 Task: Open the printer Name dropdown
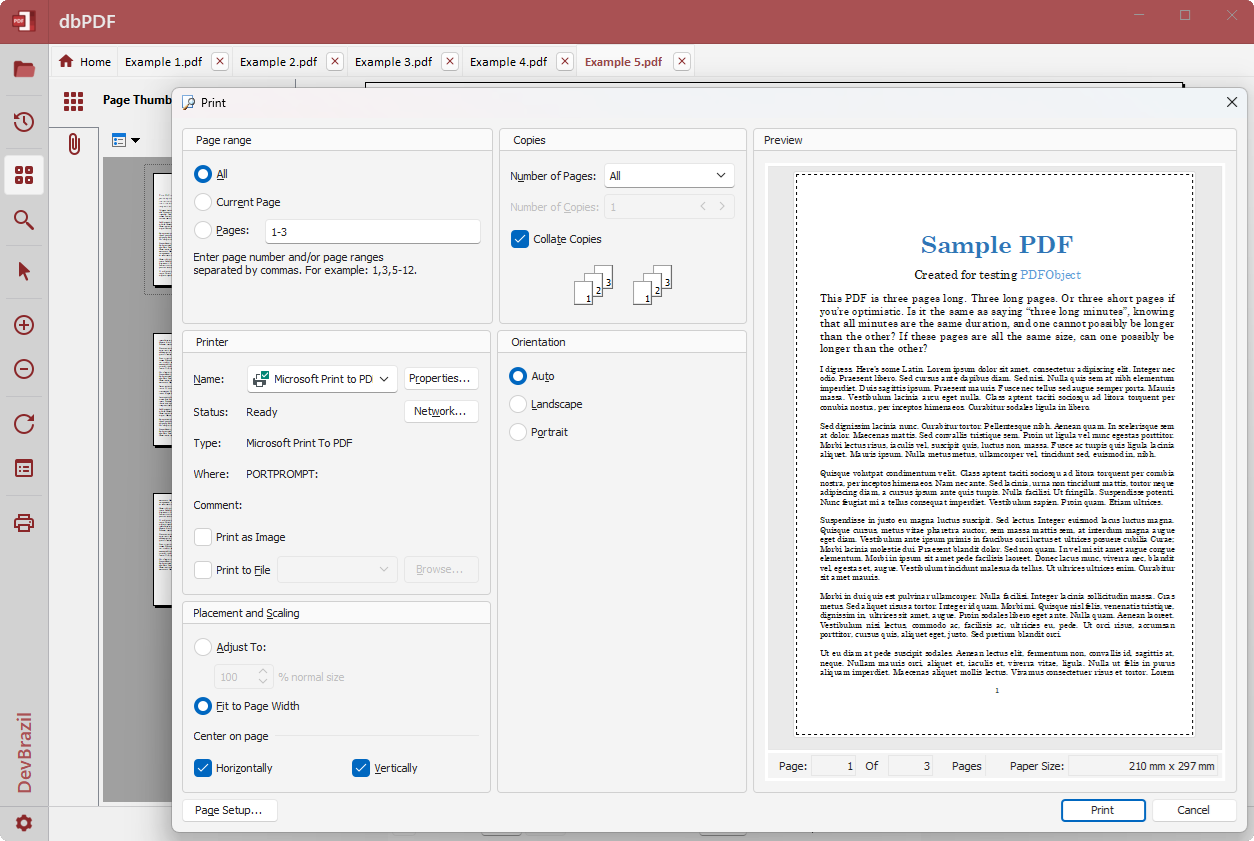322,379
